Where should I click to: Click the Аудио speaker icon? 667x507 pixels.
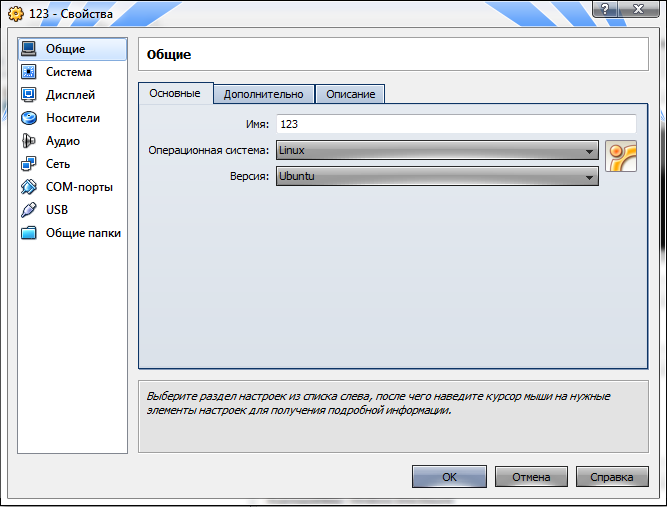click(x=29, y=140)
